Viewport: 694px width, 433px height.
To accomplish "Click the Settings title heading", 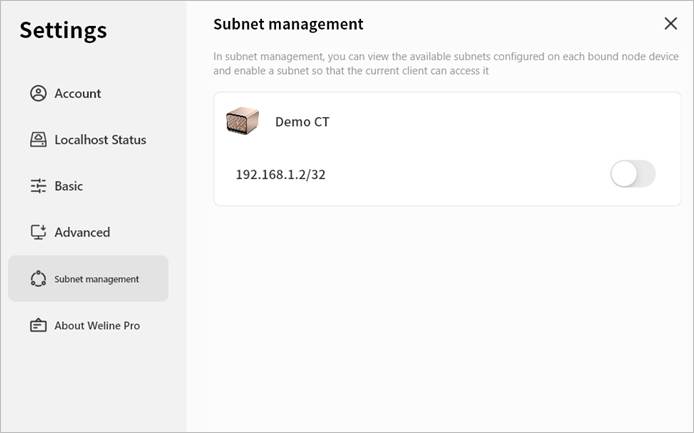I will pos(63,30).
